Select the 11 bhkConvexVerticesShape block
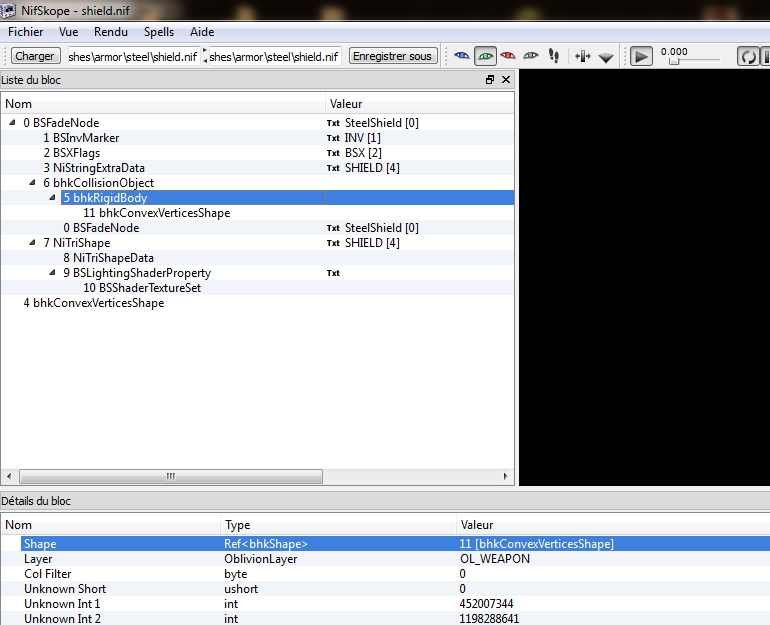 (157, 213)
